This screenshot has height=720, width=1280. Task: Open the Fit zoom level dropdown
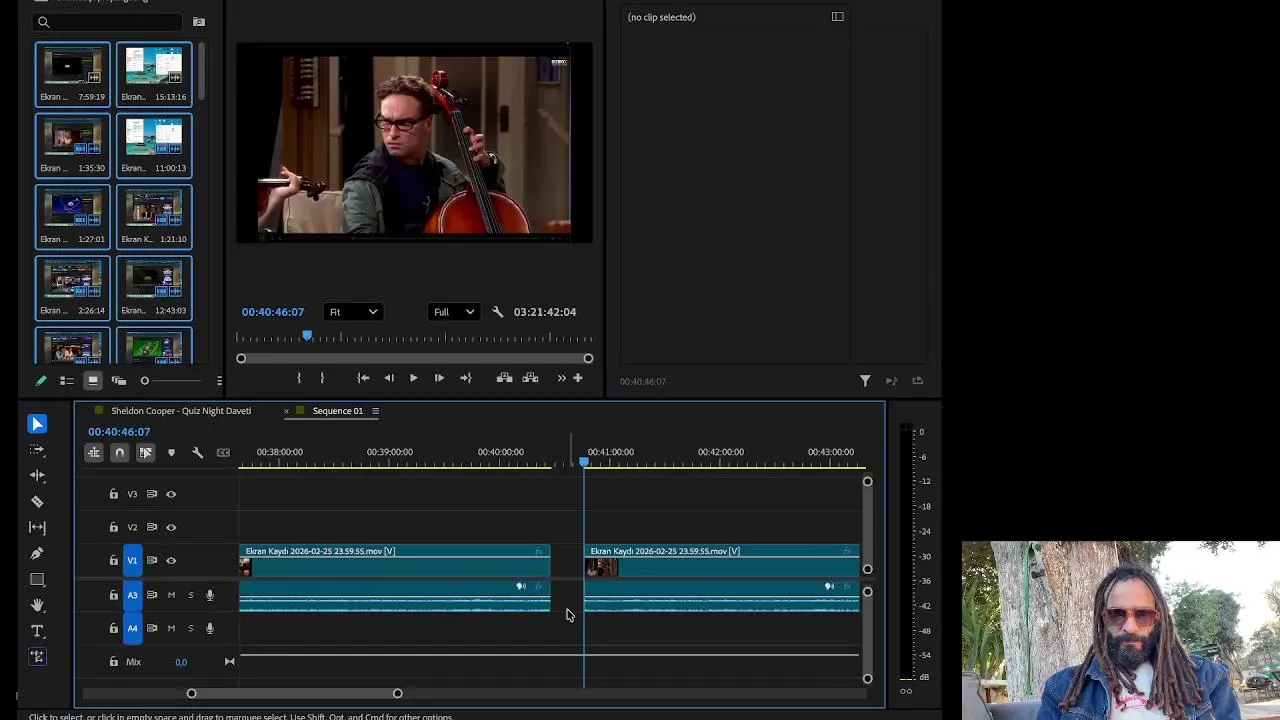point(353,312)
